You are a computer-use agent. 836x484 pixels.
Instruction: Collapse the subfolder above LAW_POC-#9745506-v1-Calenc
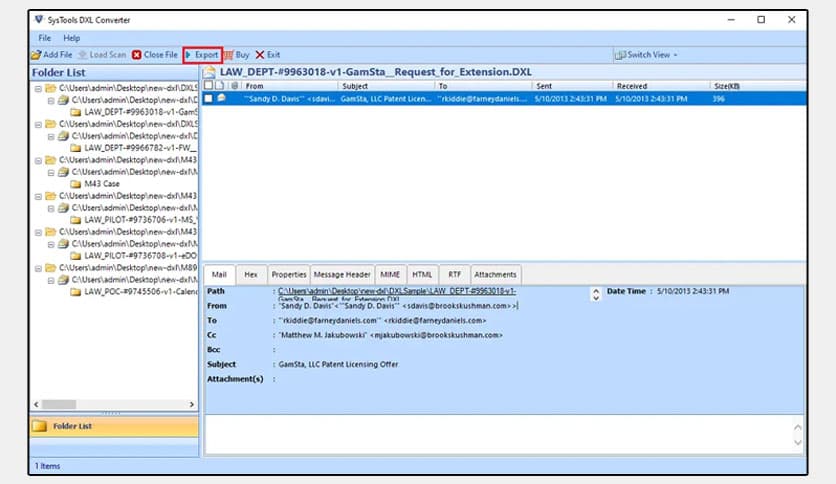coord(51,280)
